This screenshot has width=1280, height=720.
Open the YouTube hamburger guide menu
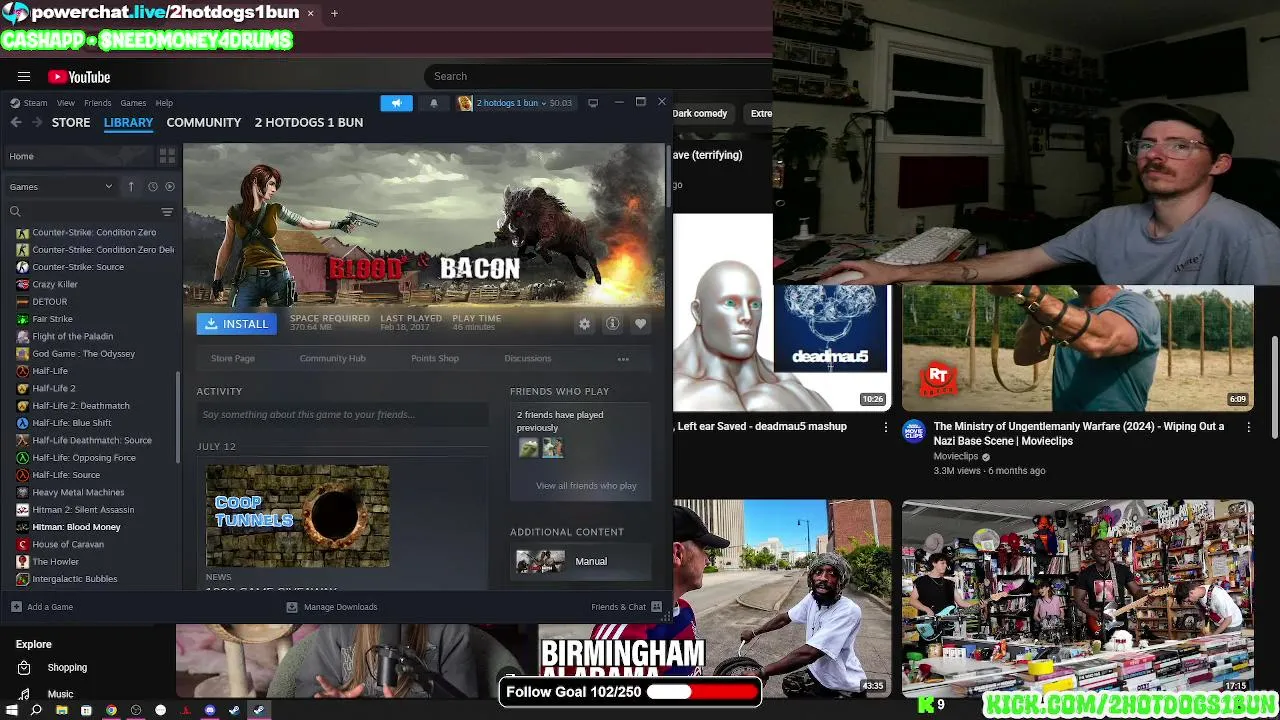click(24, 77)
